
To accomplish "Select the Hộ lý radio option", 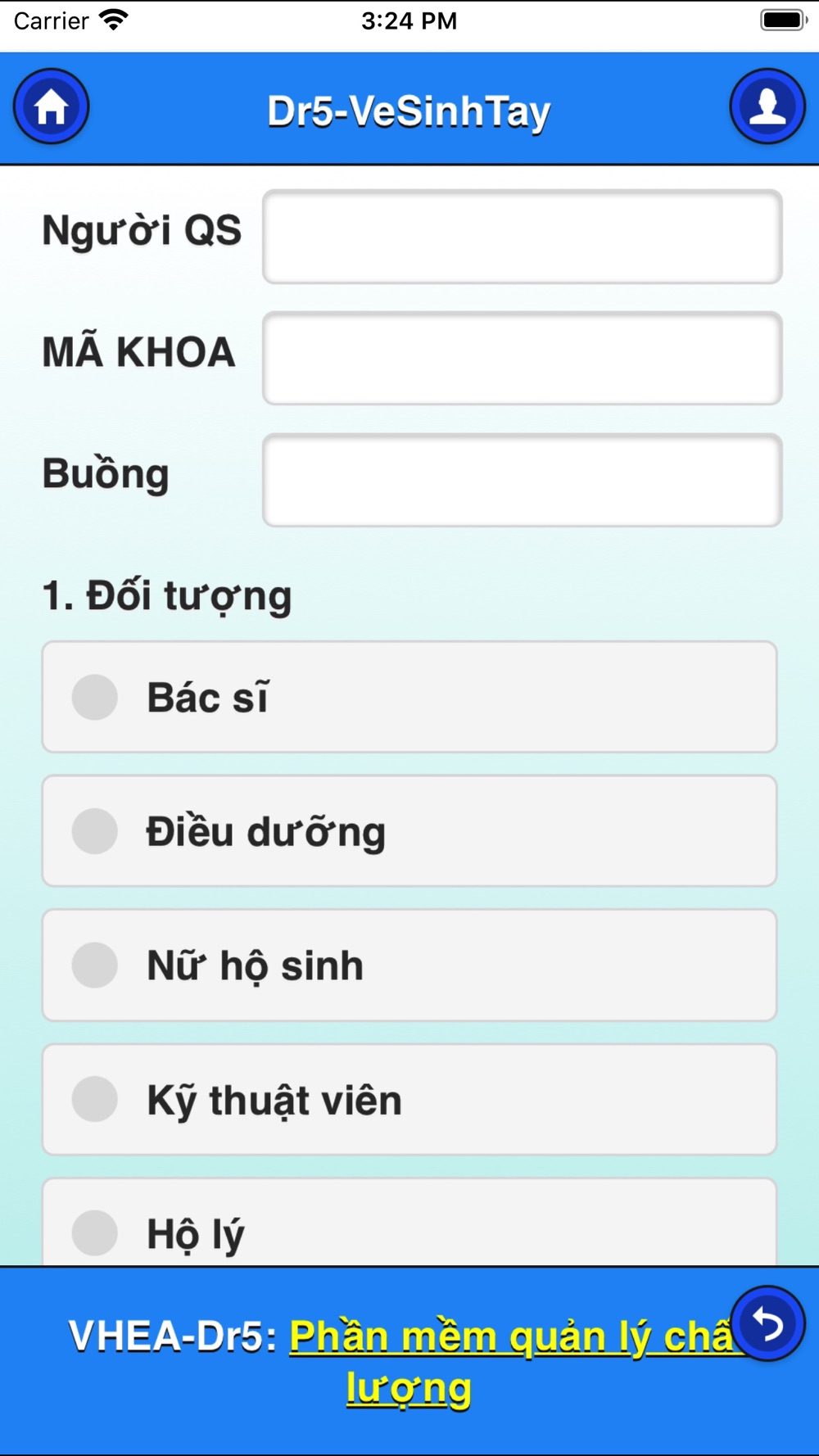I will 409,1222.
